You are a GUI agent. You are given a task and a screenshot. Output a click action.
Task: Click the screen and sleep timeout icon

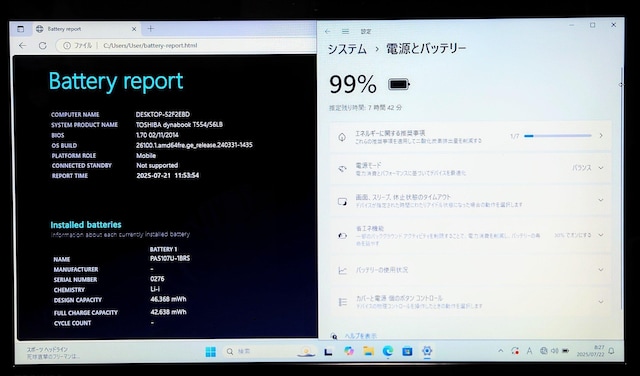(342, 201)
